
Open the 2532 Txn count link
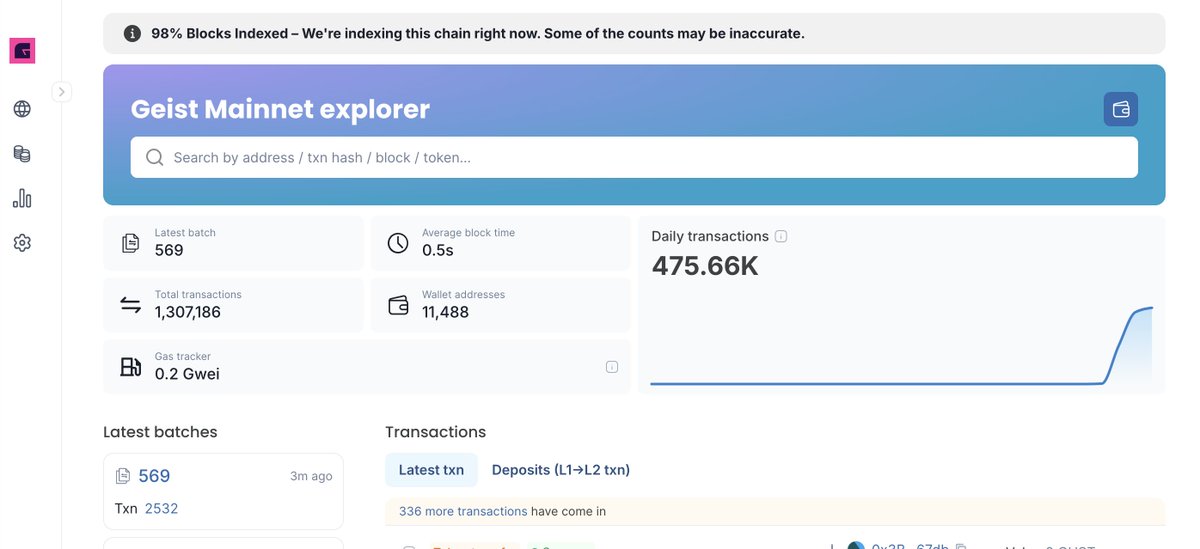pyautogui.click(x=161, y=508)
